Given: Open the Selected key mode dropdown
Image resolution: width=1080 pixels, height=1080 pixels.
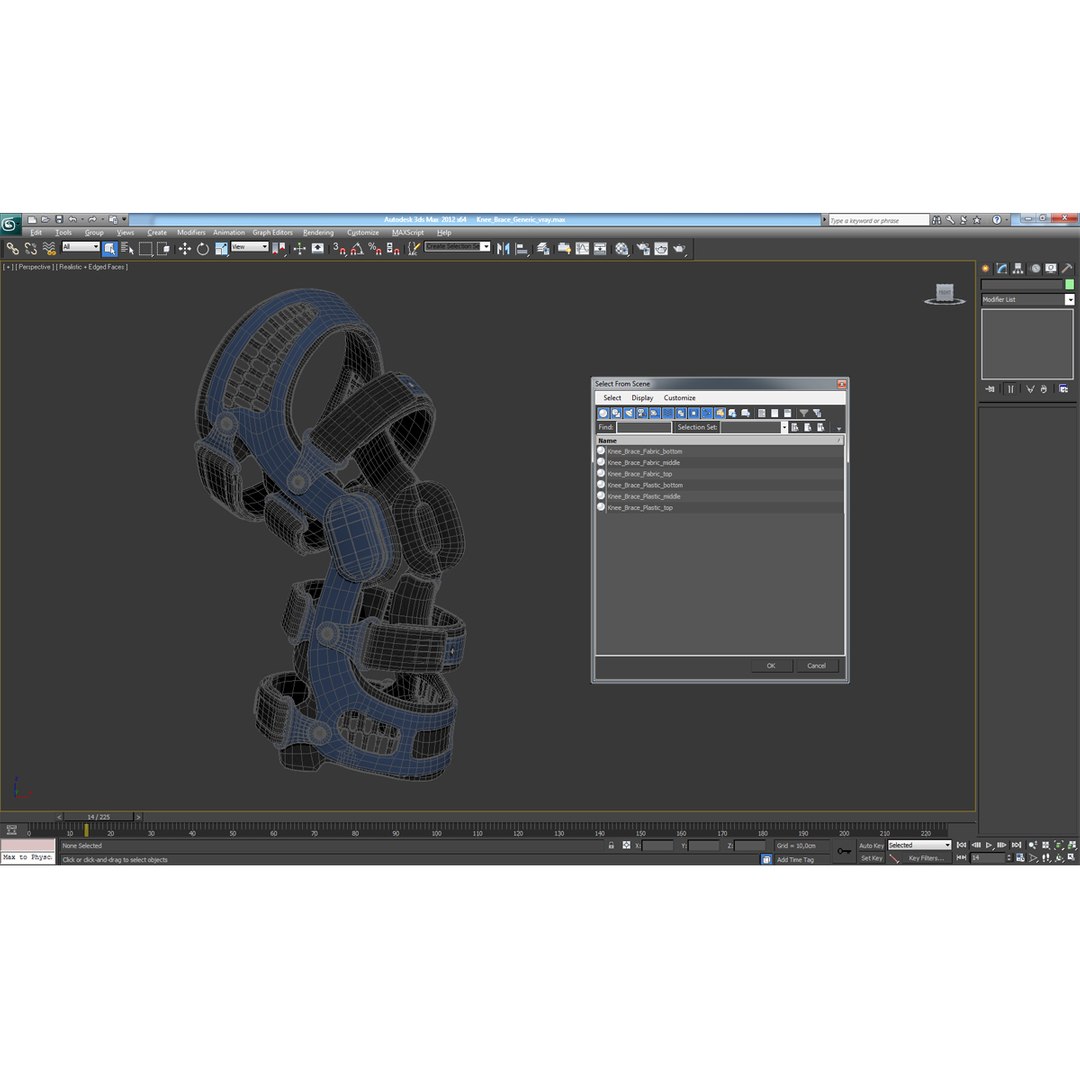Looking at the screenshot, I should coord(919,845).
